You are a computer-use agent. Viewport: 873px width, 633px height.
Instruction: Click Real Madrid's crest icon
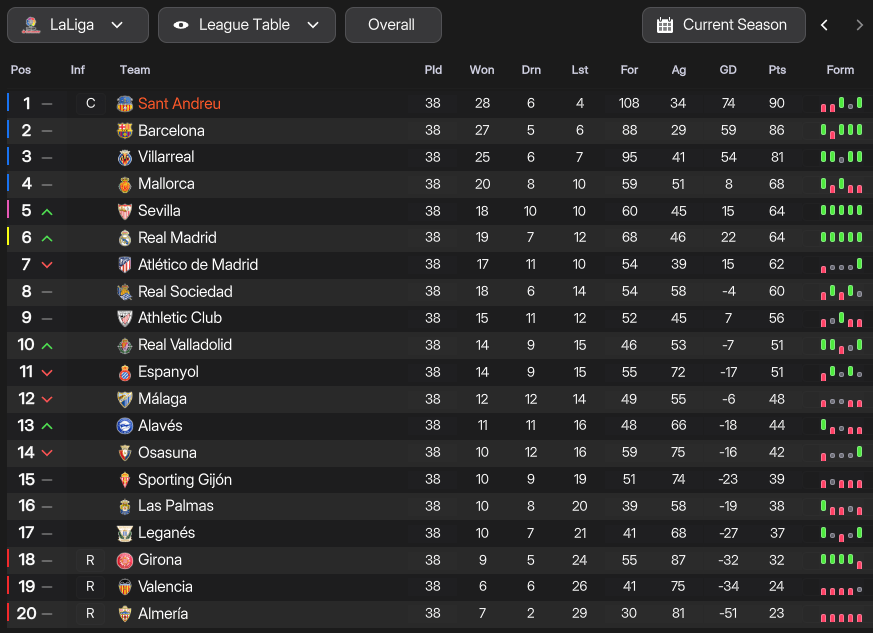(x=125, y=238)
